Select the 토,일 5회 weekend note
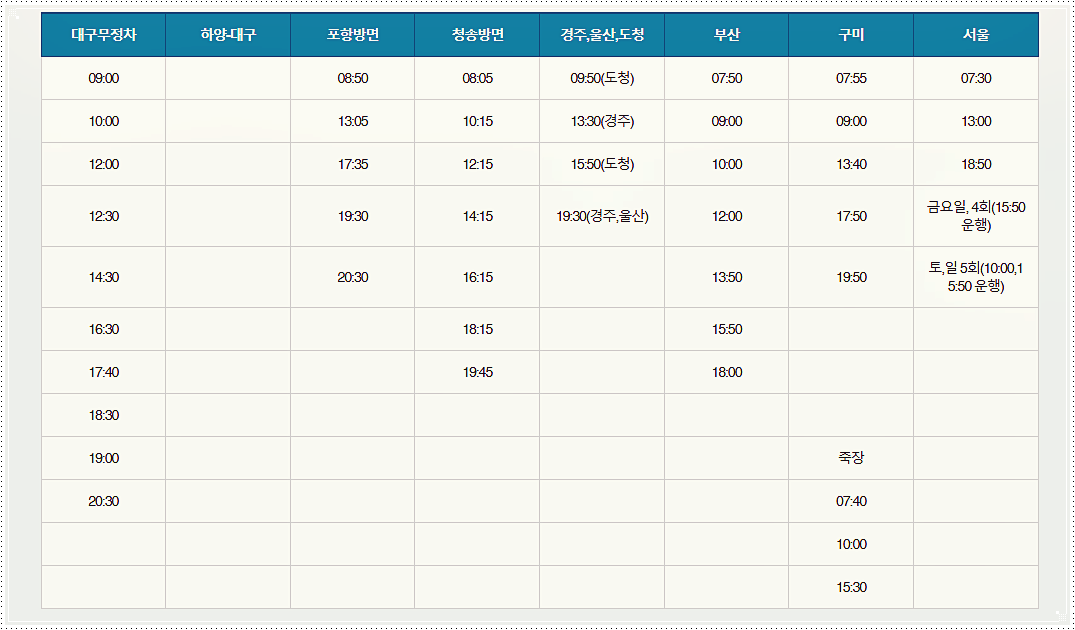 coord(976,277)
